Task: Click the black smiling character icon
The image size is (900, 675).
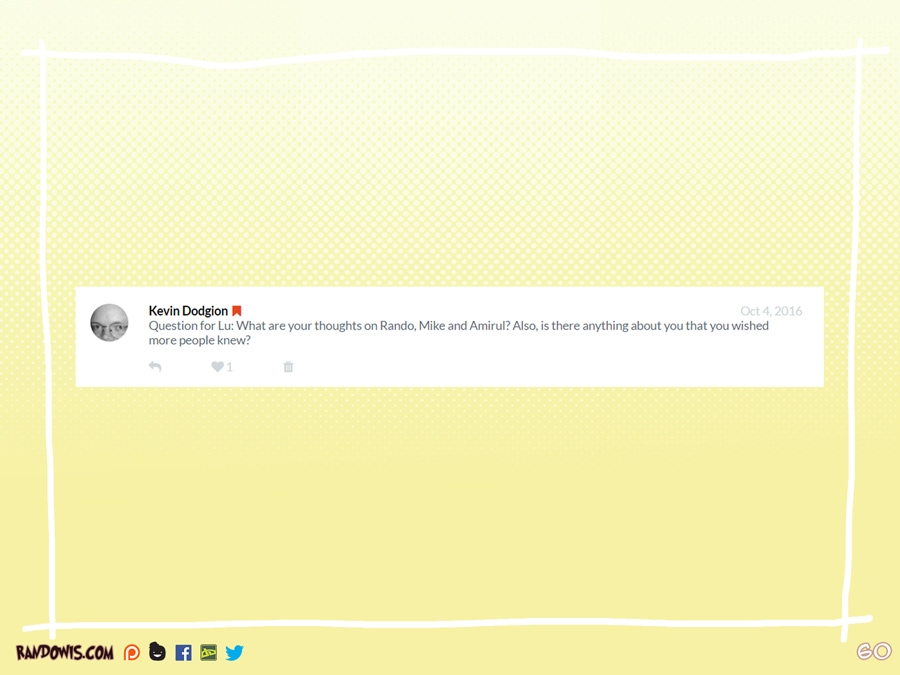Action: 157,652
